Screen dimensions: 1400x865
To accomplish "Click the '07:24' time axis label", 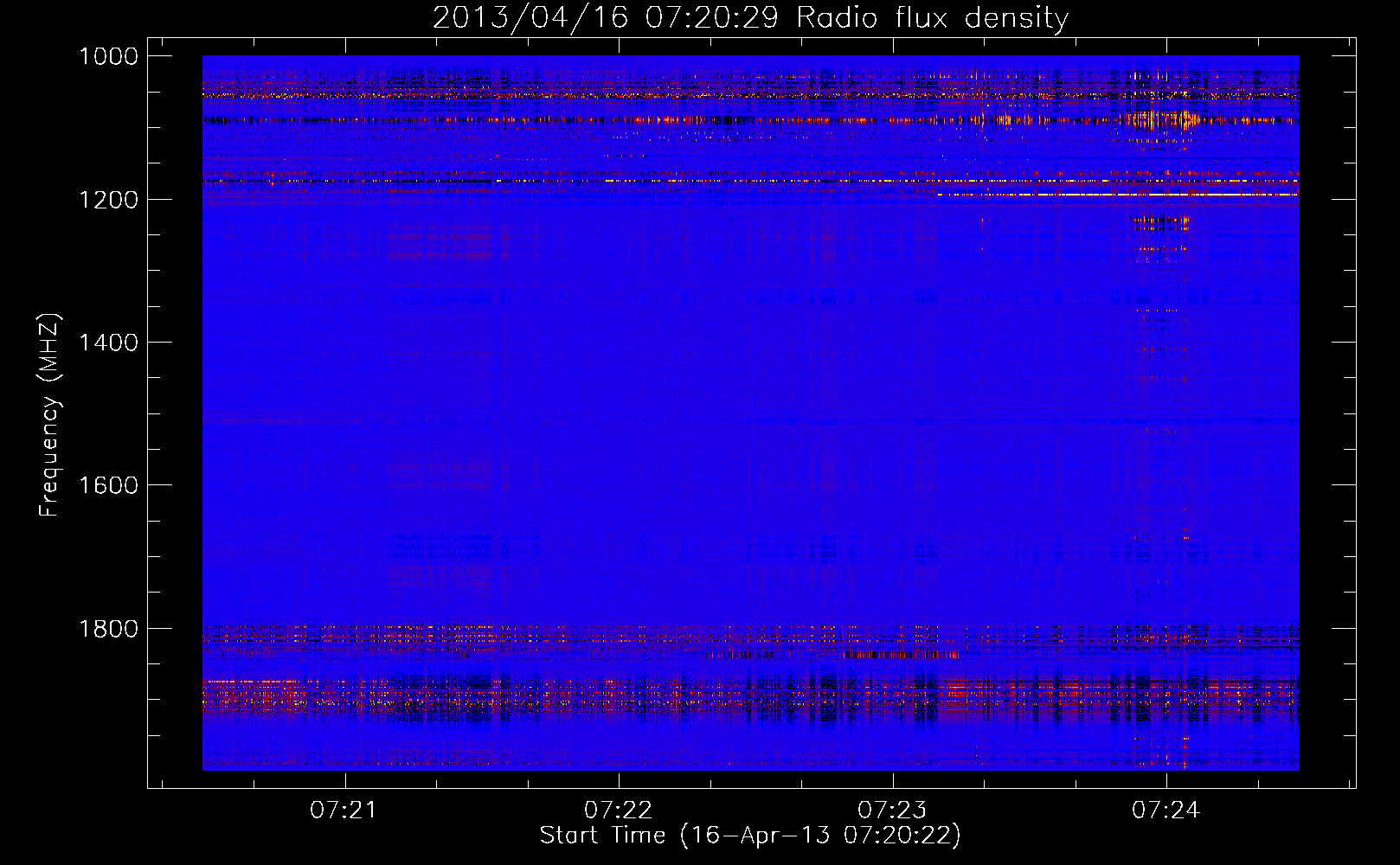I will point(1166,811).
